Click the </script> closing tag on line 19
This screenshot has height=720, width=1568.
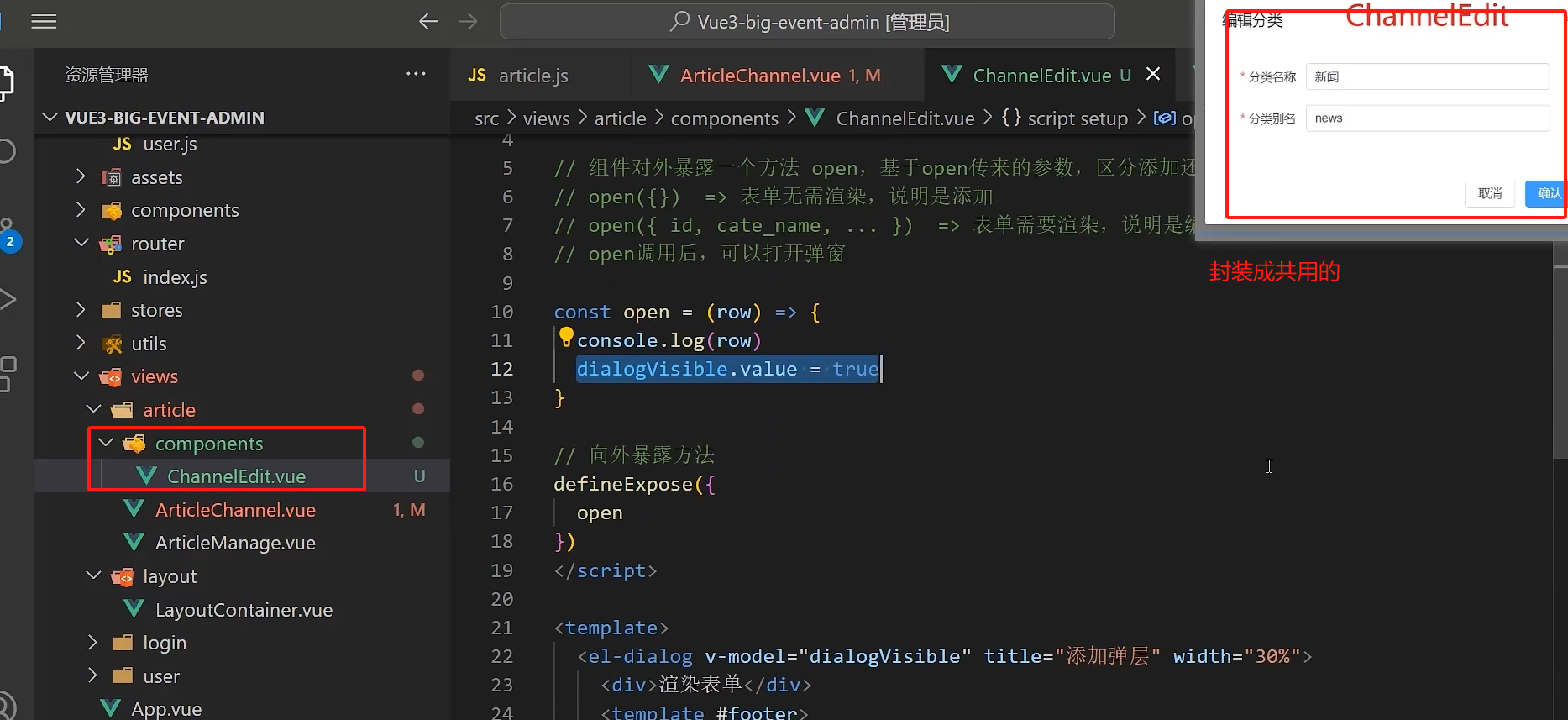pyautogui.click(x=606, y=570)
